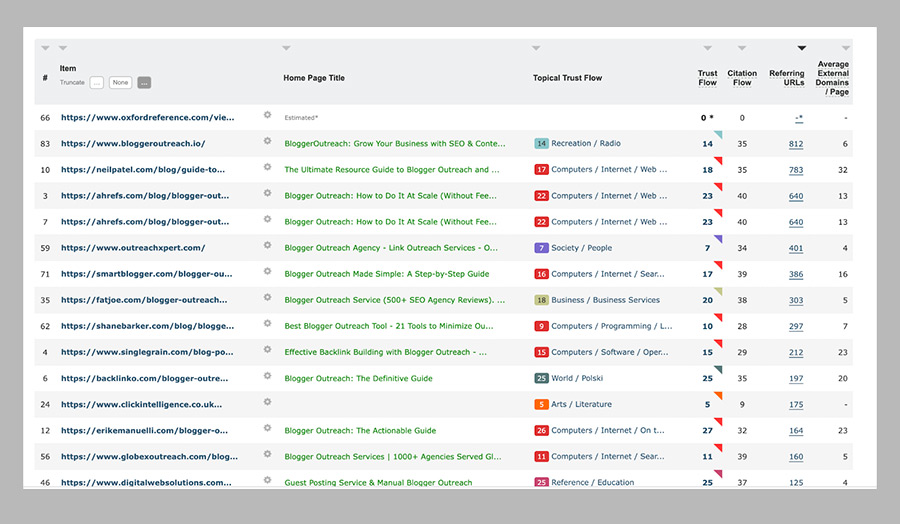The image size is (900, 524).
Task: Click gear icon next to fatjoe.com row
Action: click(267, 297)
